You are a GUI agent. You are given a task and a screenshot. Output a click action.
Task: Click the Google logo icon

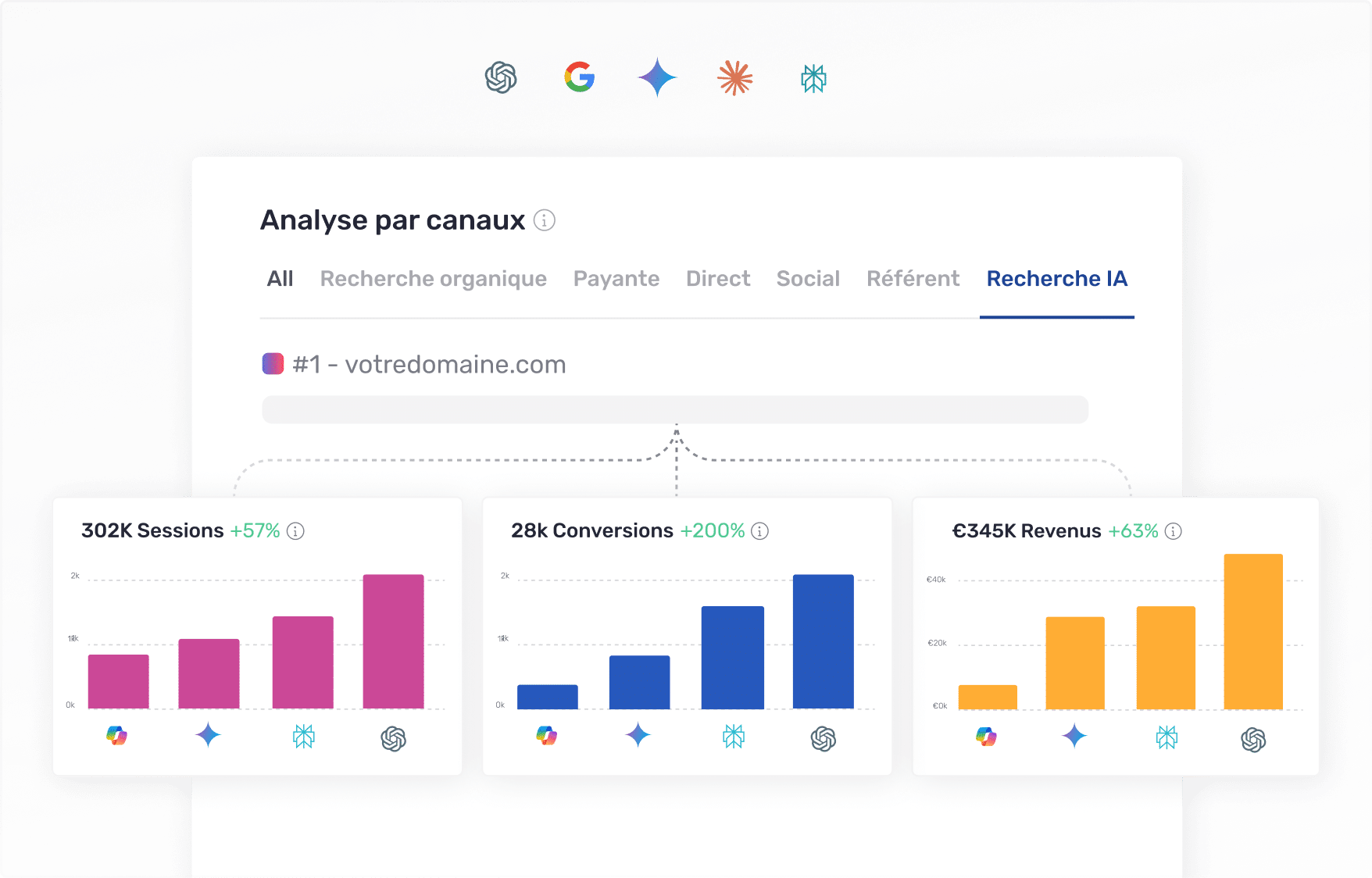click(578, 77)
